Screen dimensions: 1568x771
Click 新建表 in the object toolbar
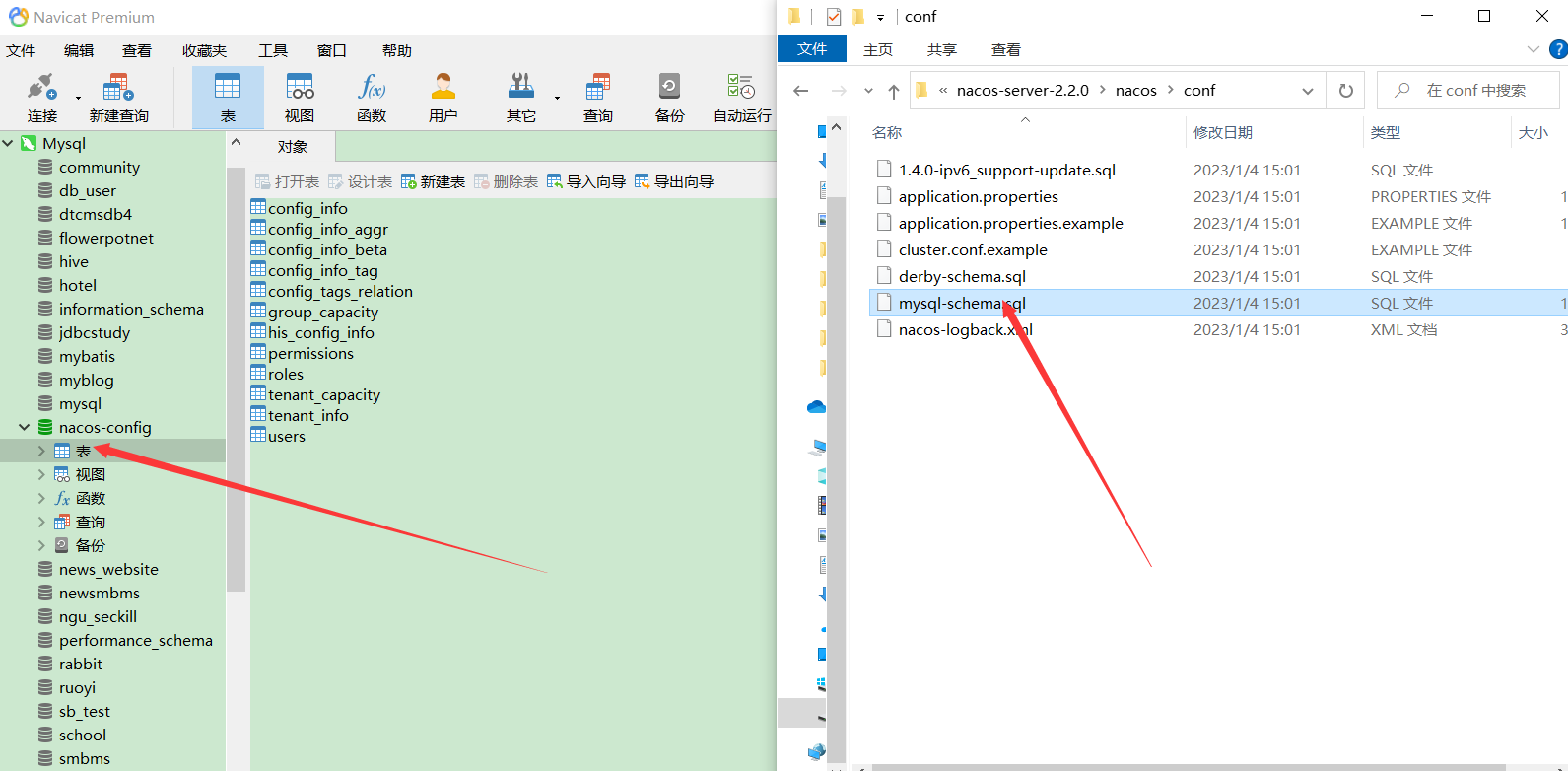point(433,181)
